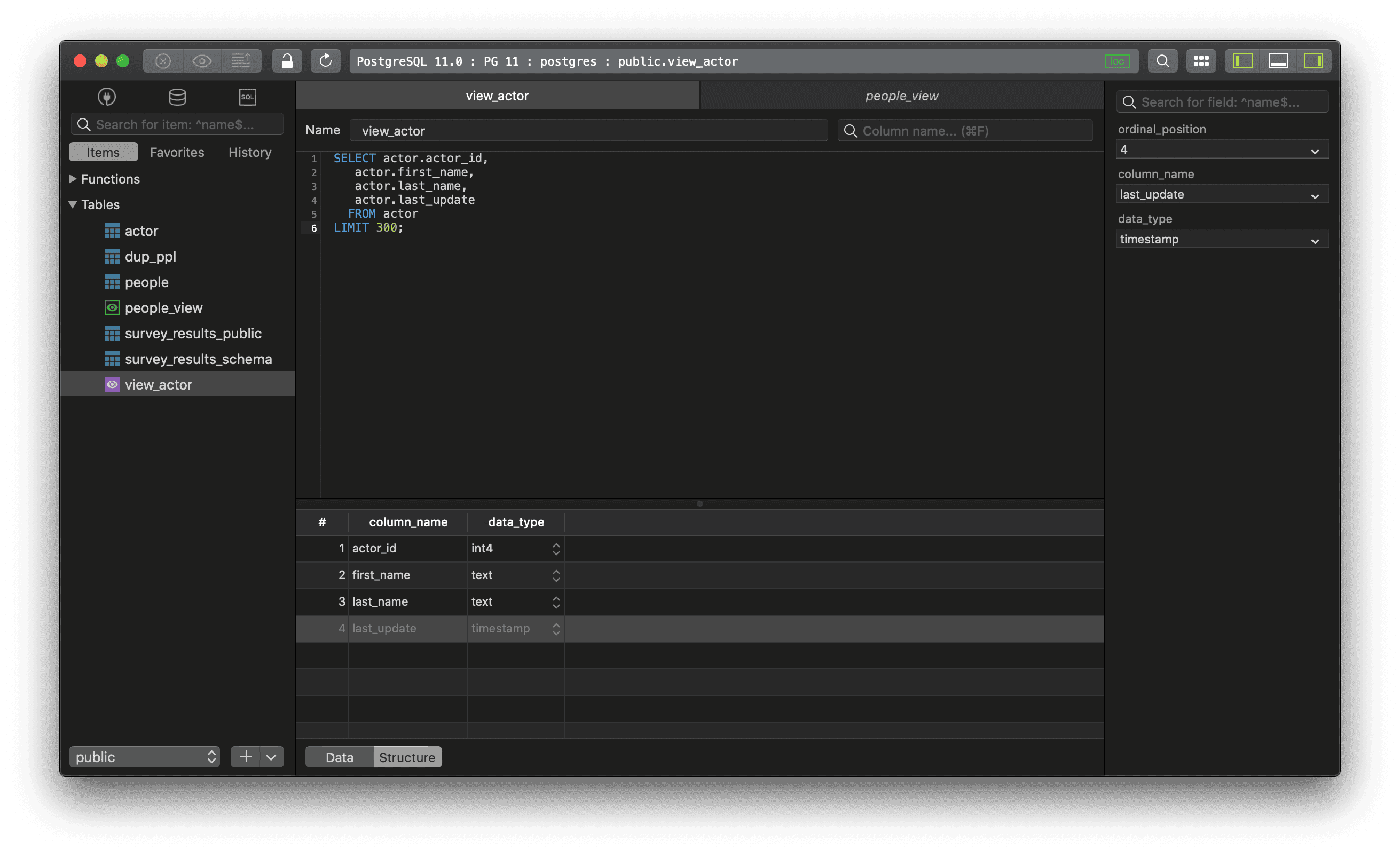1400x855 pixels.
Task: Switch to the view_actor tab
Action: point(497,96)
